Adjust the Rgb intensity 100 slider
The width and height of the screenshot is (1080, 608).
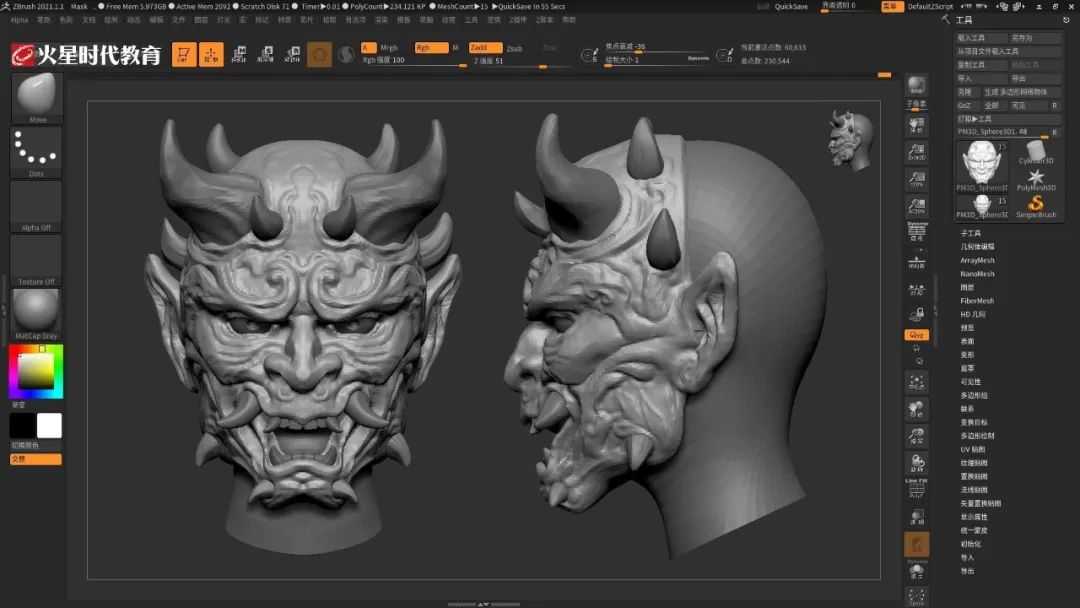(414, 61)
